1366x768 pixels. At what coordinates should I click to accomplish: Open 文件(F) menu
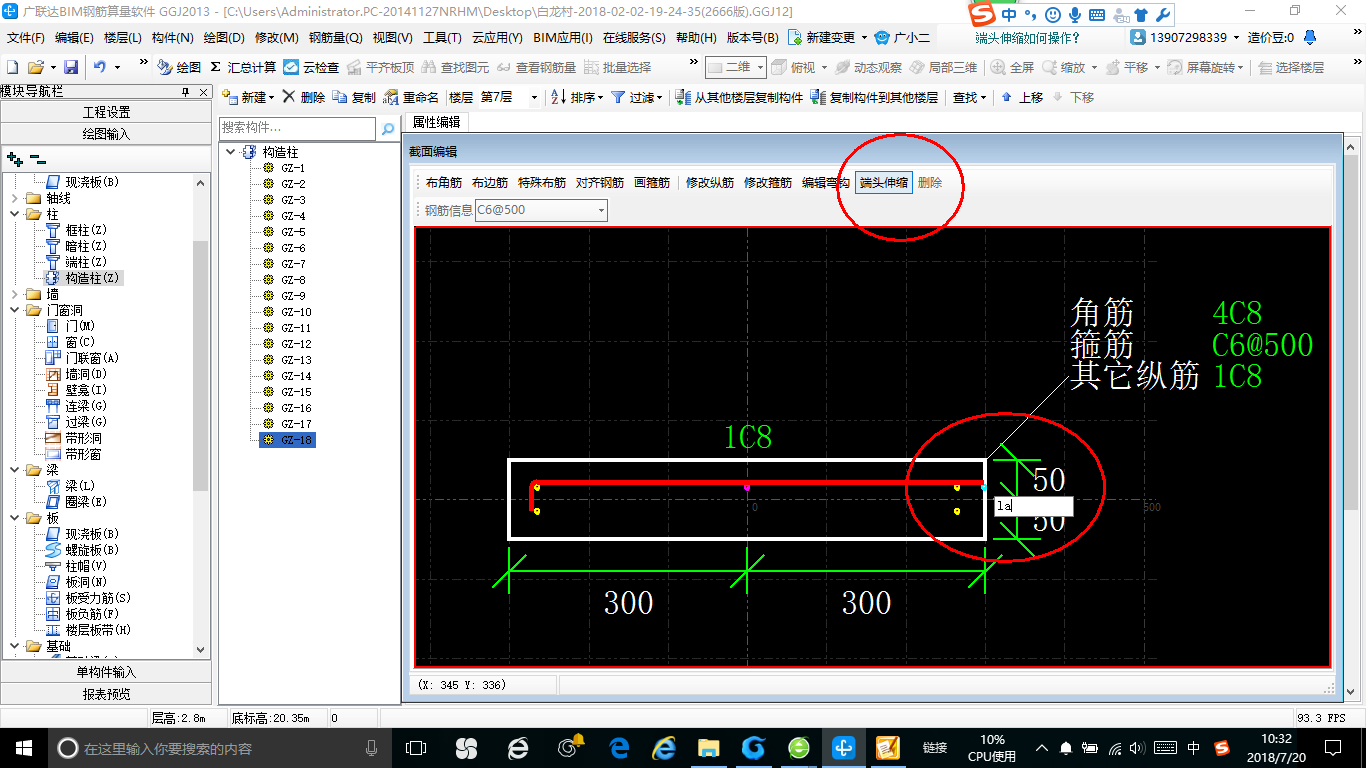point(26,38)
